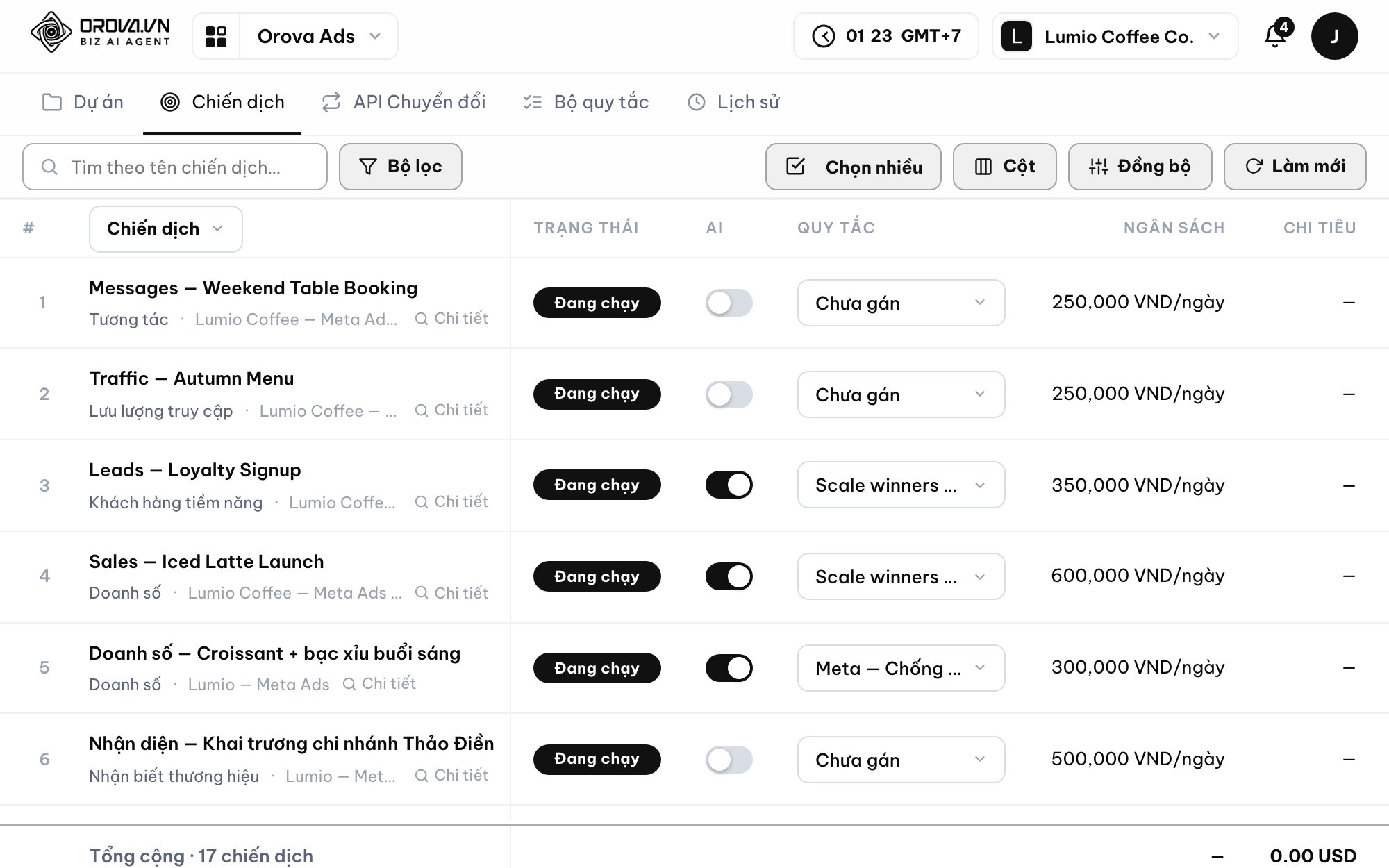This screenshot has width=1389, height=868.
Task: Click 600,000 VND/ngày budget cell
Action: click(1138, 576)
